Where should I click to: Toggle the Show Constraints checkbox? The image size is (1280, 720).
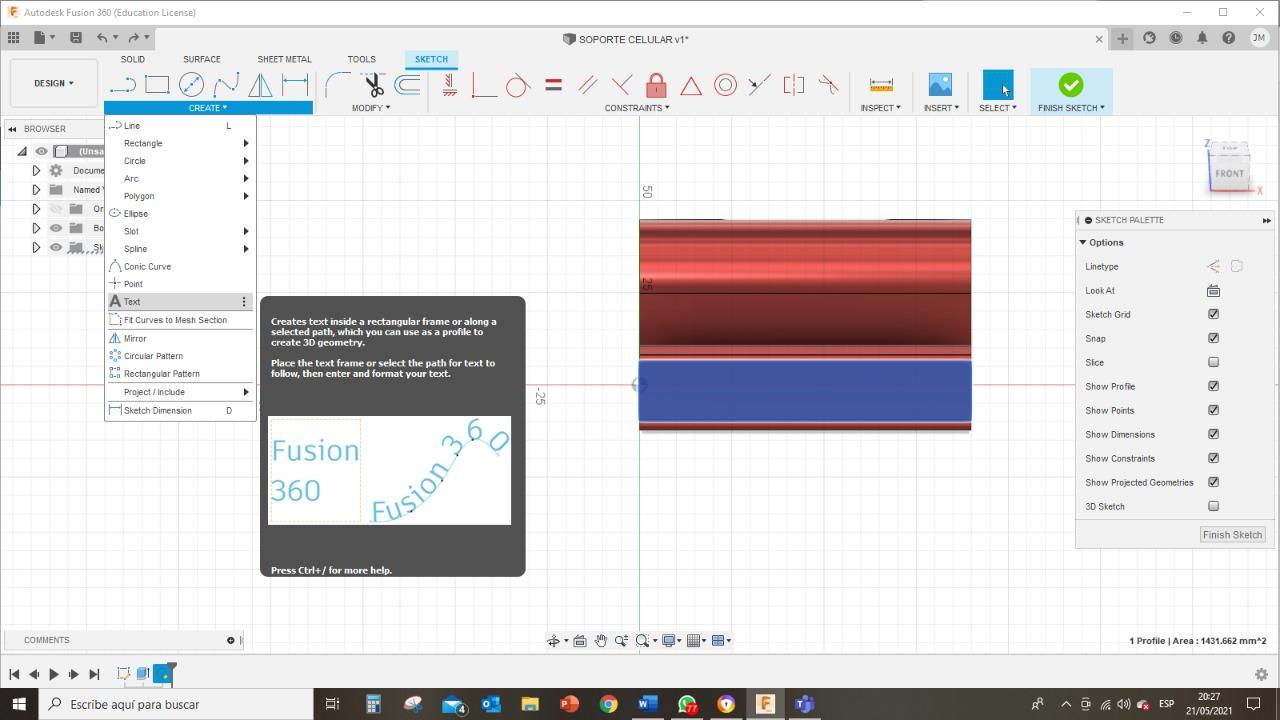1213,458
